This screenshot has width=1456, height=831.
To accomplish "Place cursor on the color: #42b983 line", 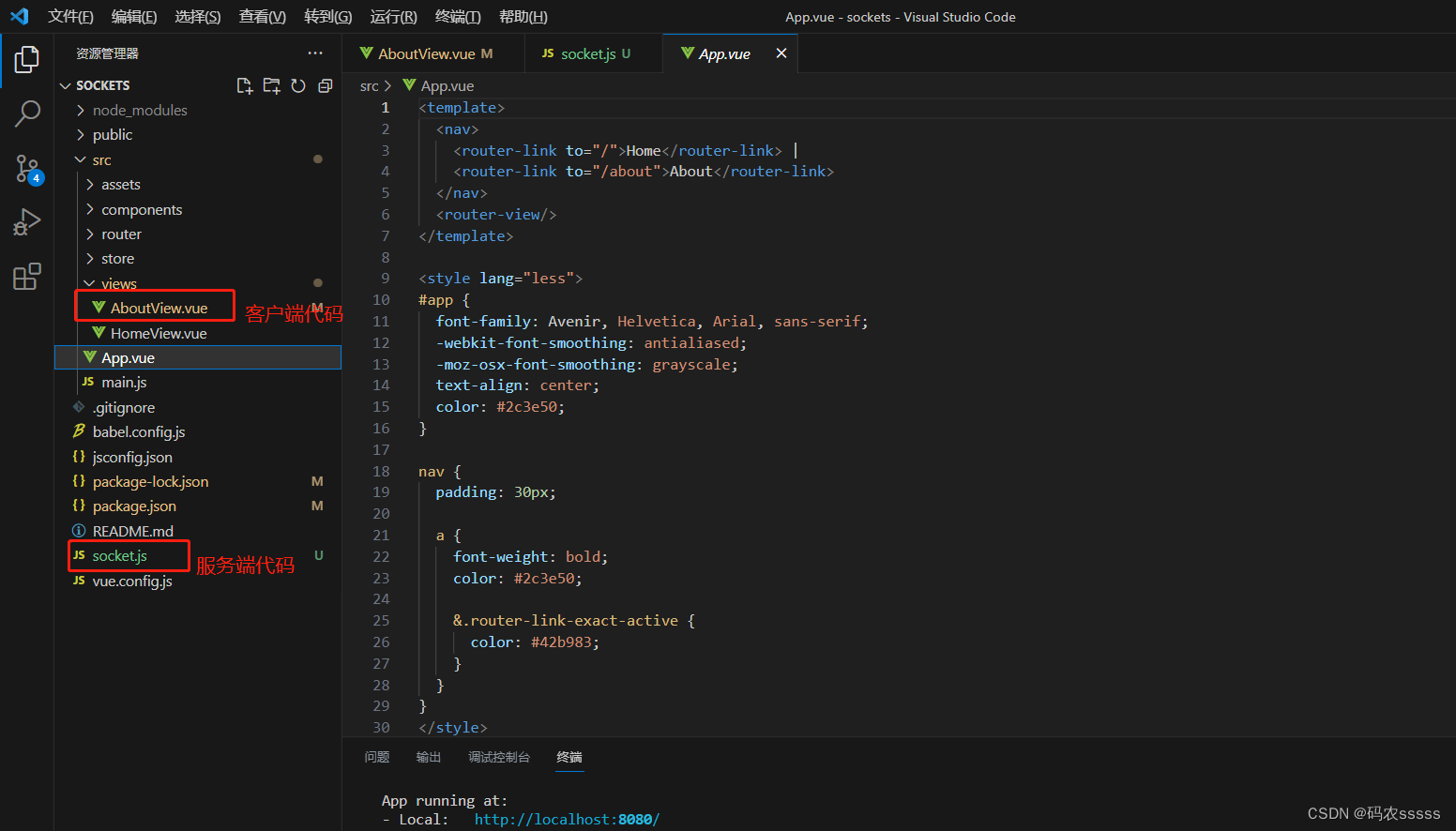I will [x=535, y=642].
